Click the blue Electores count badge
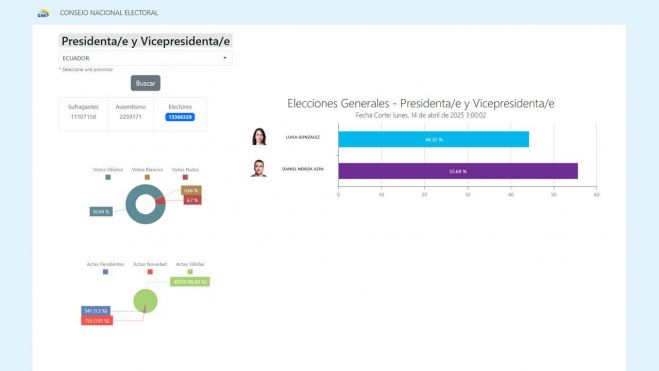 180,117
